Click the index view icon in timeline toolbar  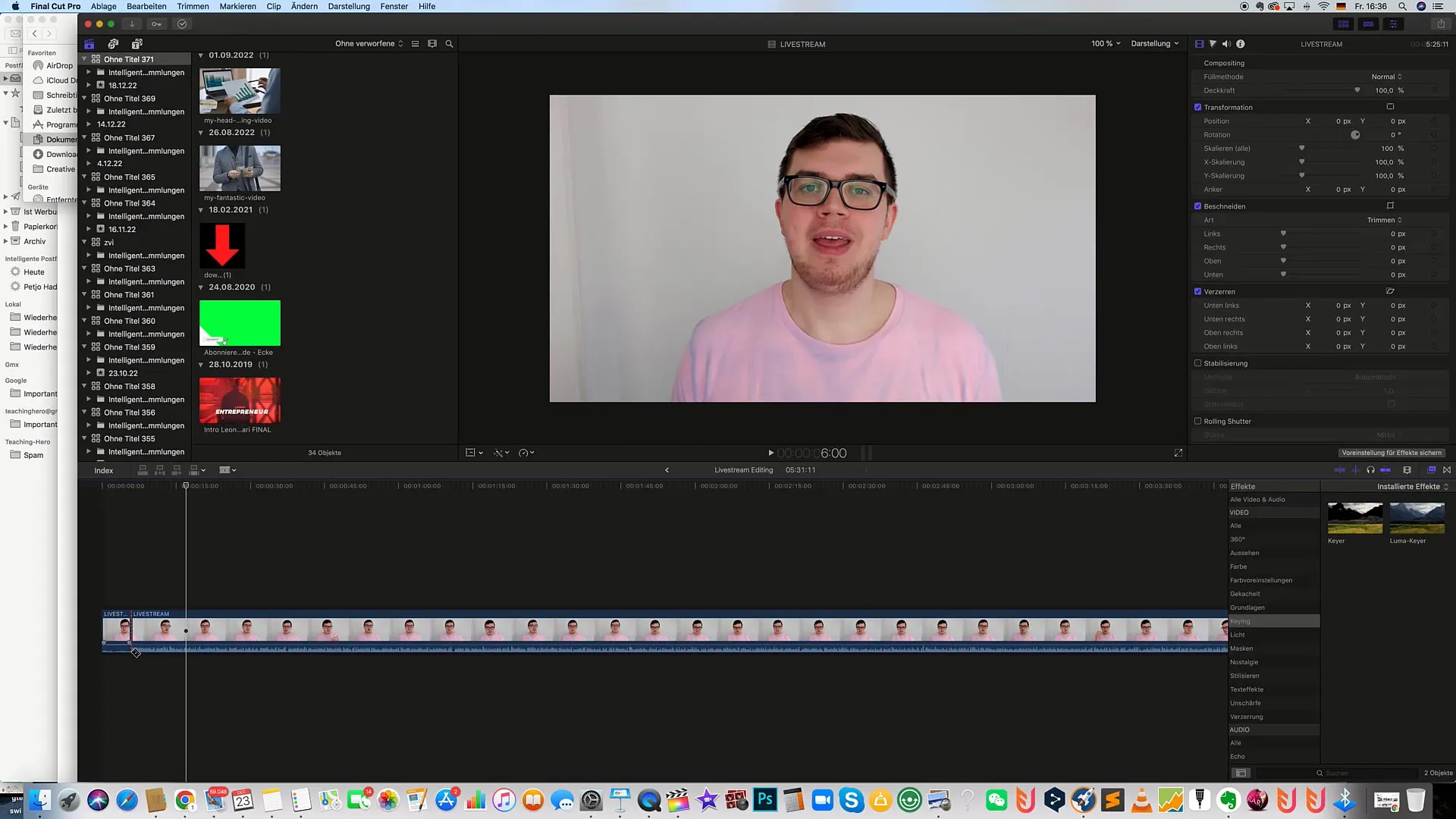[104, 470]
